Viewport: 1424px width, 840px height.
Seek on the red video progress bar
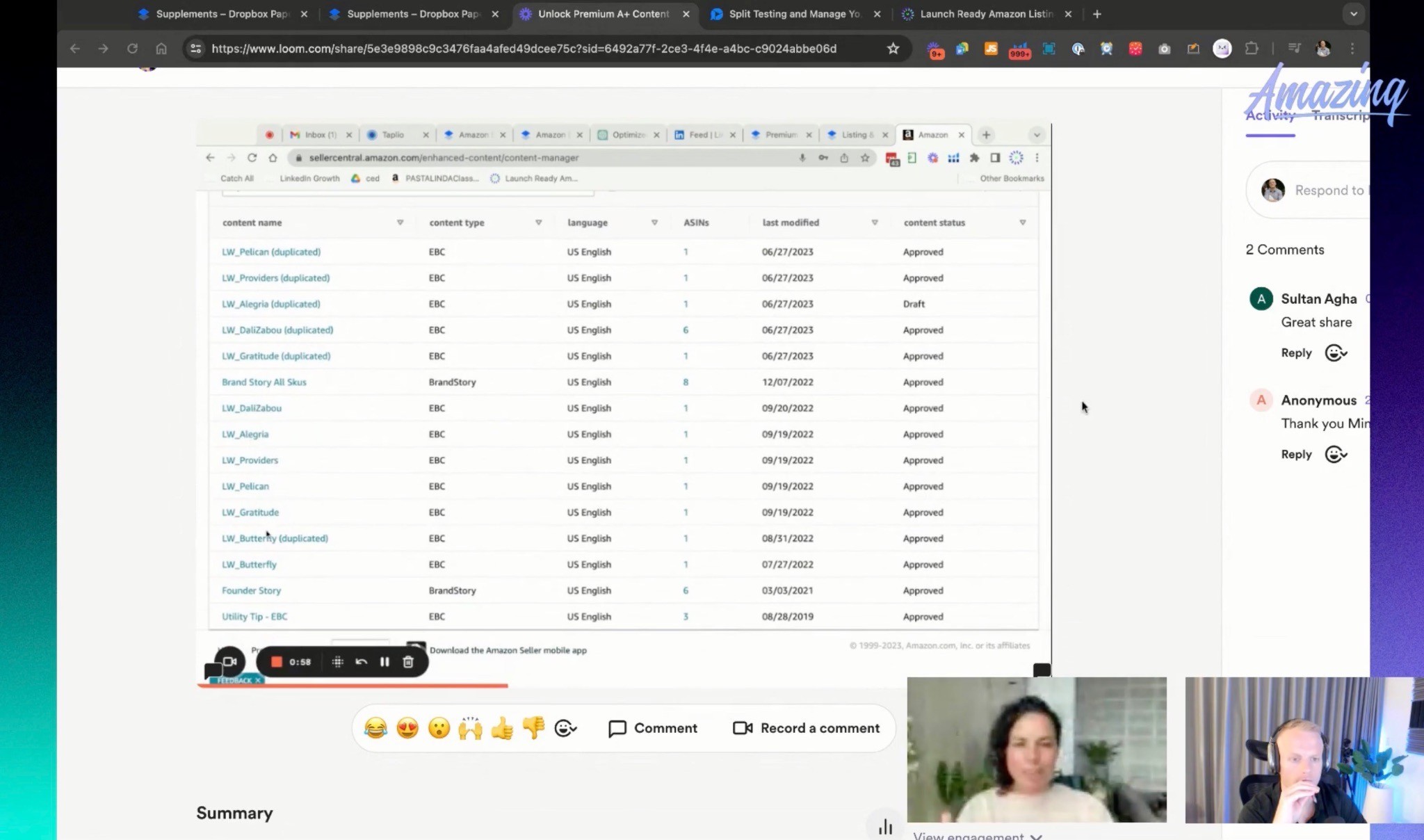353,686
